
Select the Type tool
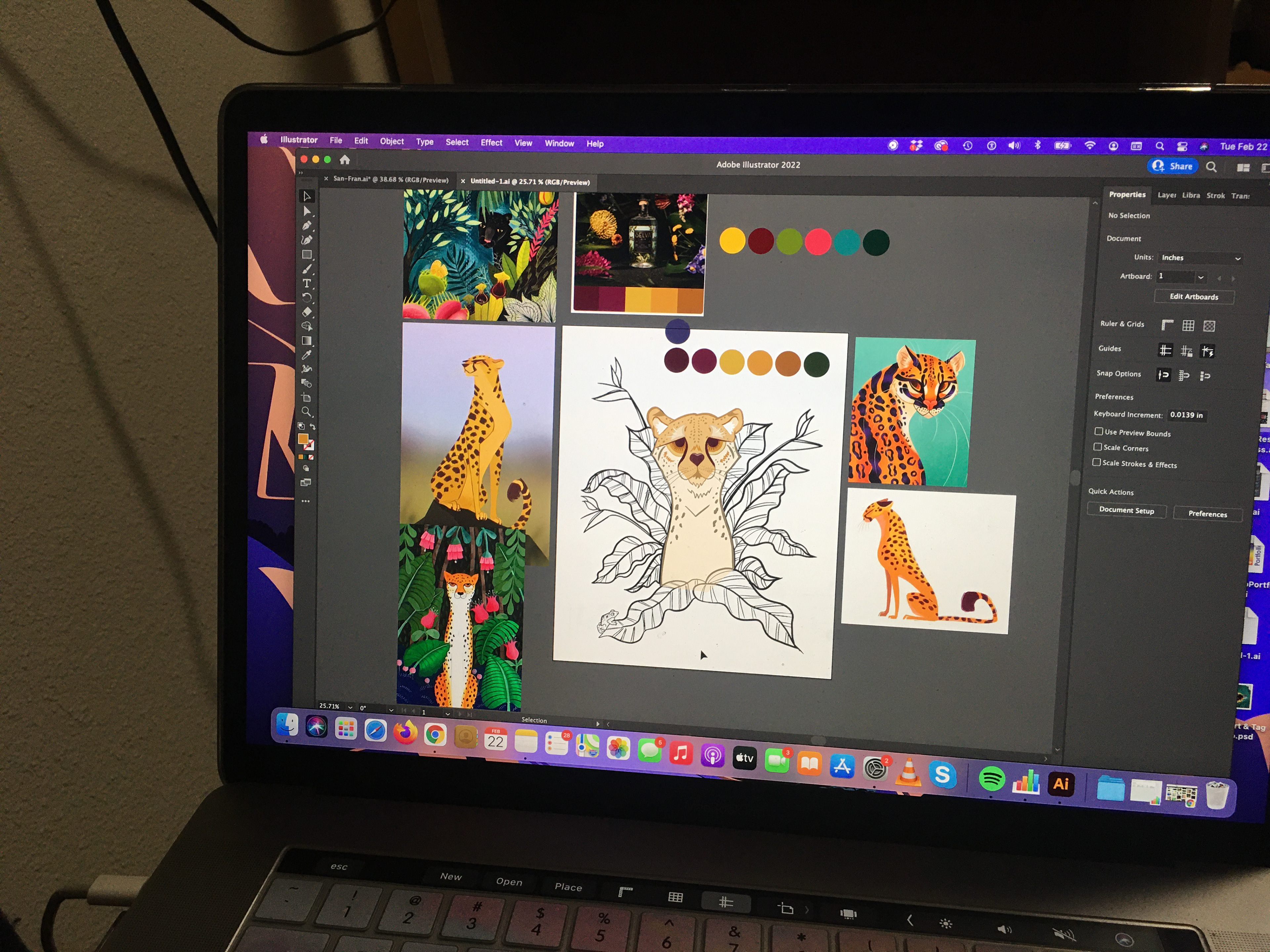[x=307, y=284]
